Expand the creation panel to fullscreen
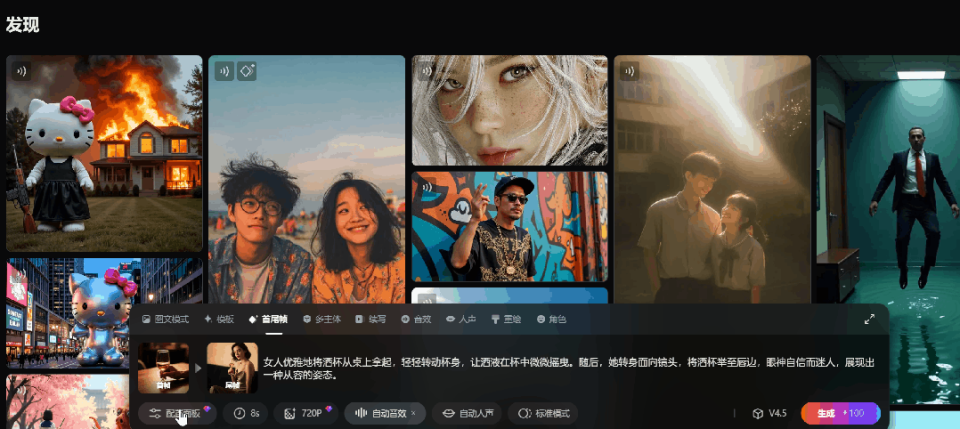The width and height of the screenshot is (960, 429). (869, 319)
